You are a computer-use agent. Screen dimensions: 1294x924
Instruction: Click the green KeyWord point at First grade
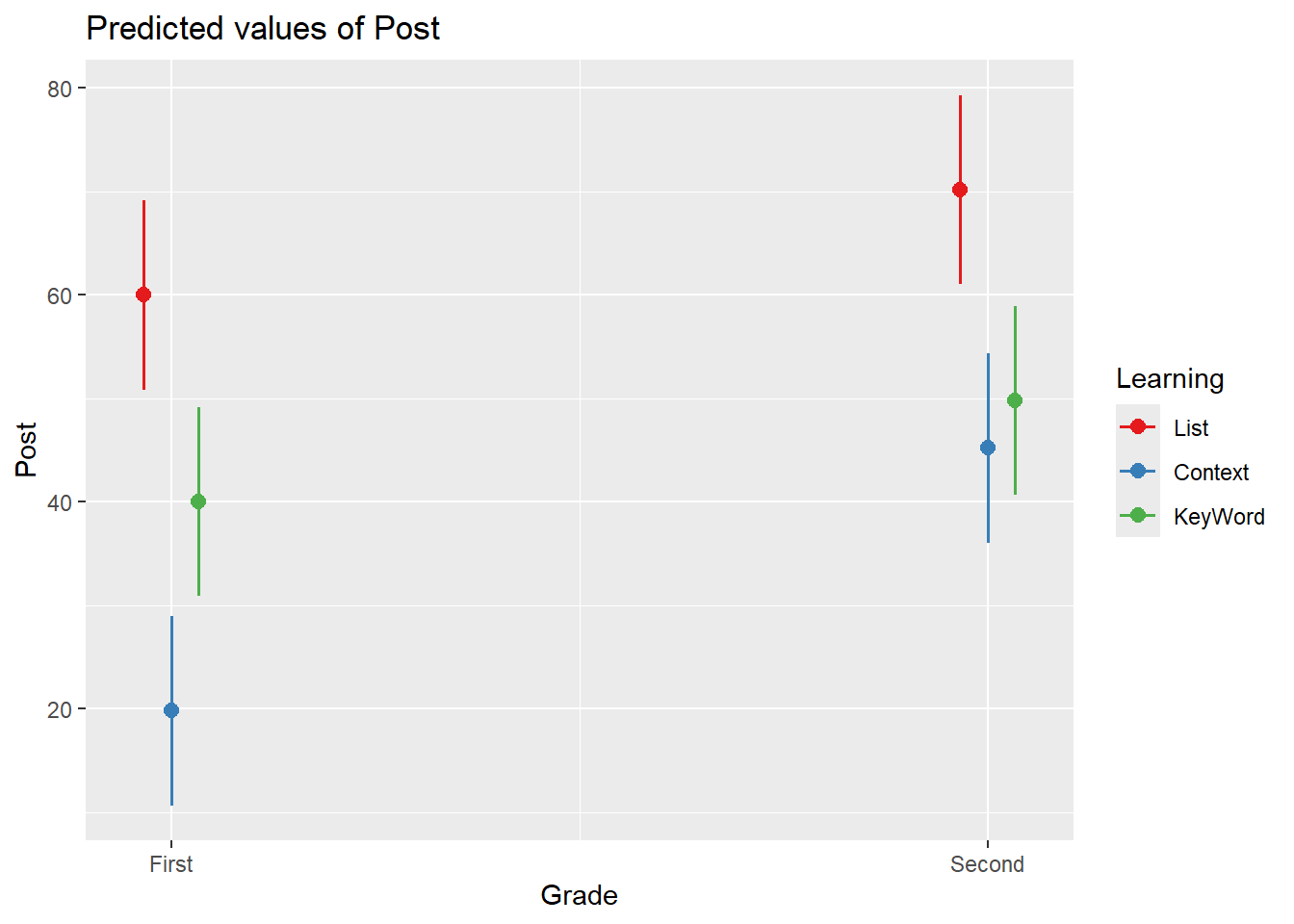(198, 501)
